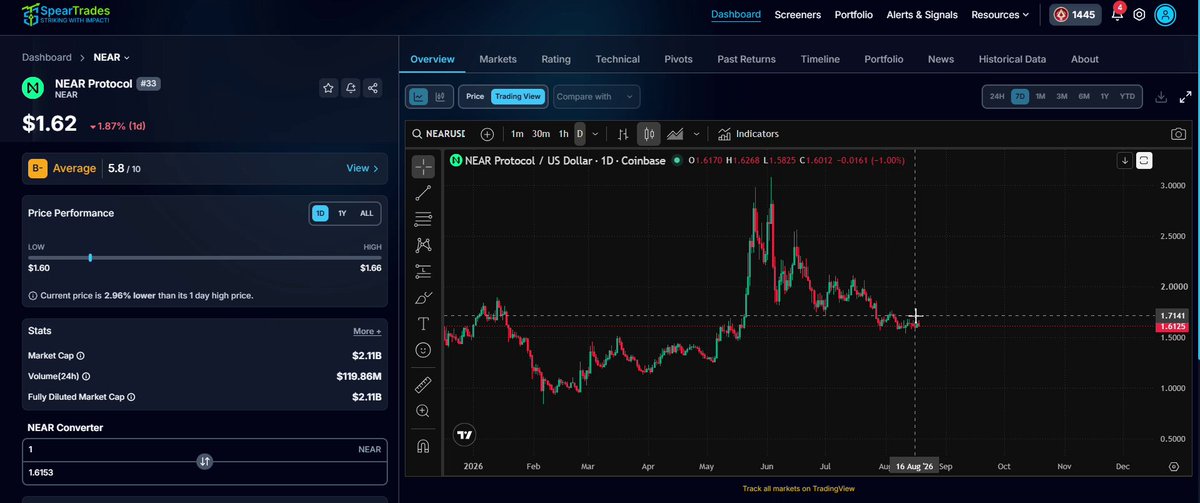Select the 7D chart range
Screen dimensions: 1200x503
click(1019, 97)
